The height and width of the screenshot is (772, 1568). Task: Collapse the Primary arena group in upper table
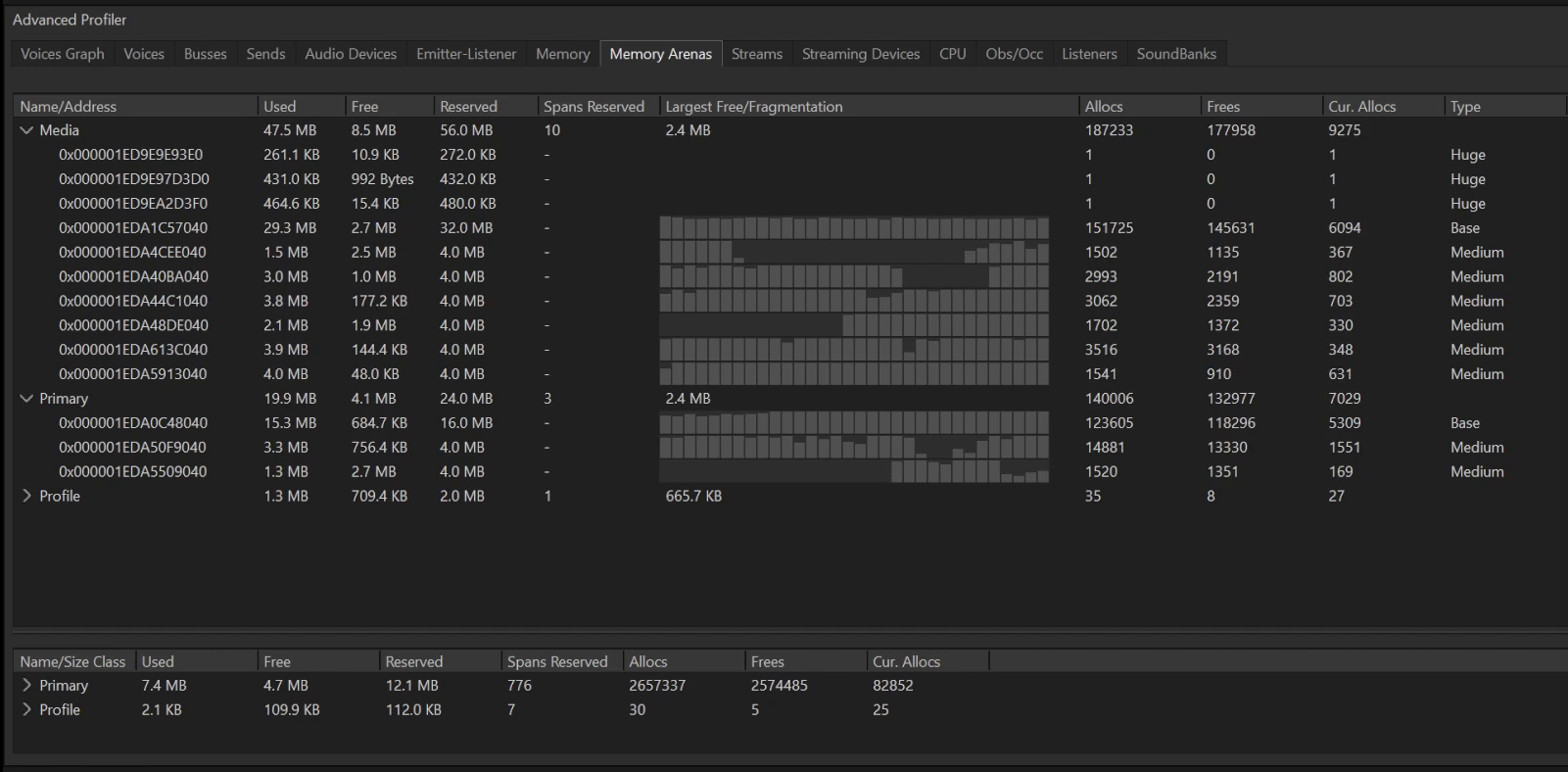26,399
